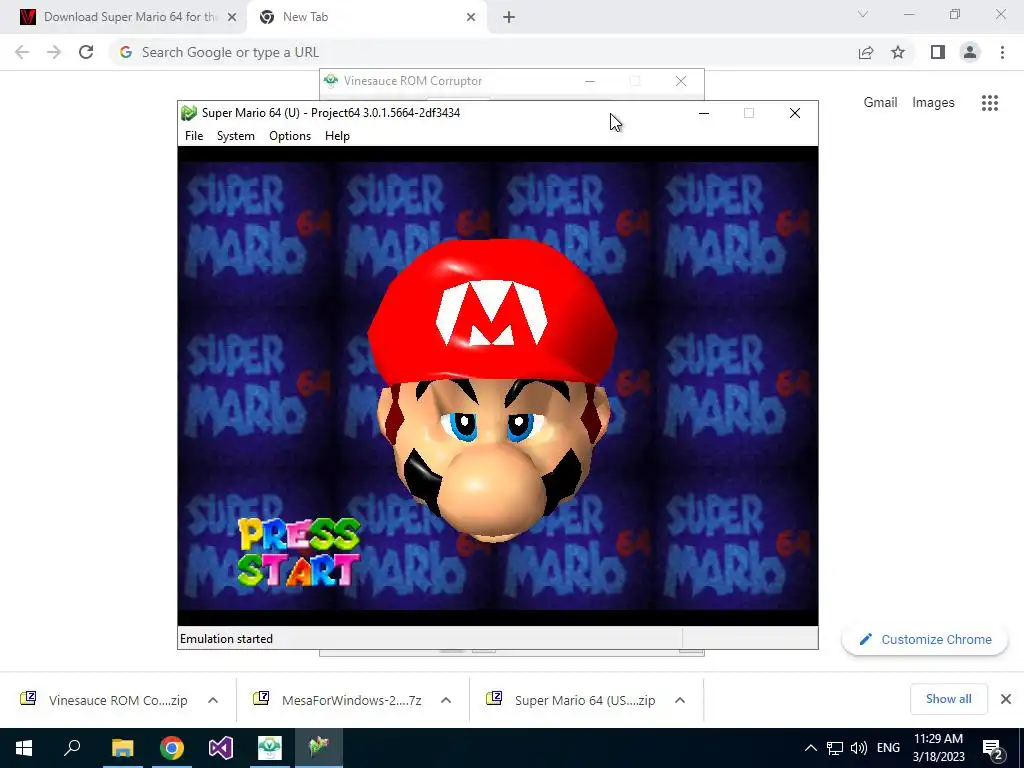Open the Chrome three-dot menu
The image size is (1024, 768).
point(1002,52)
